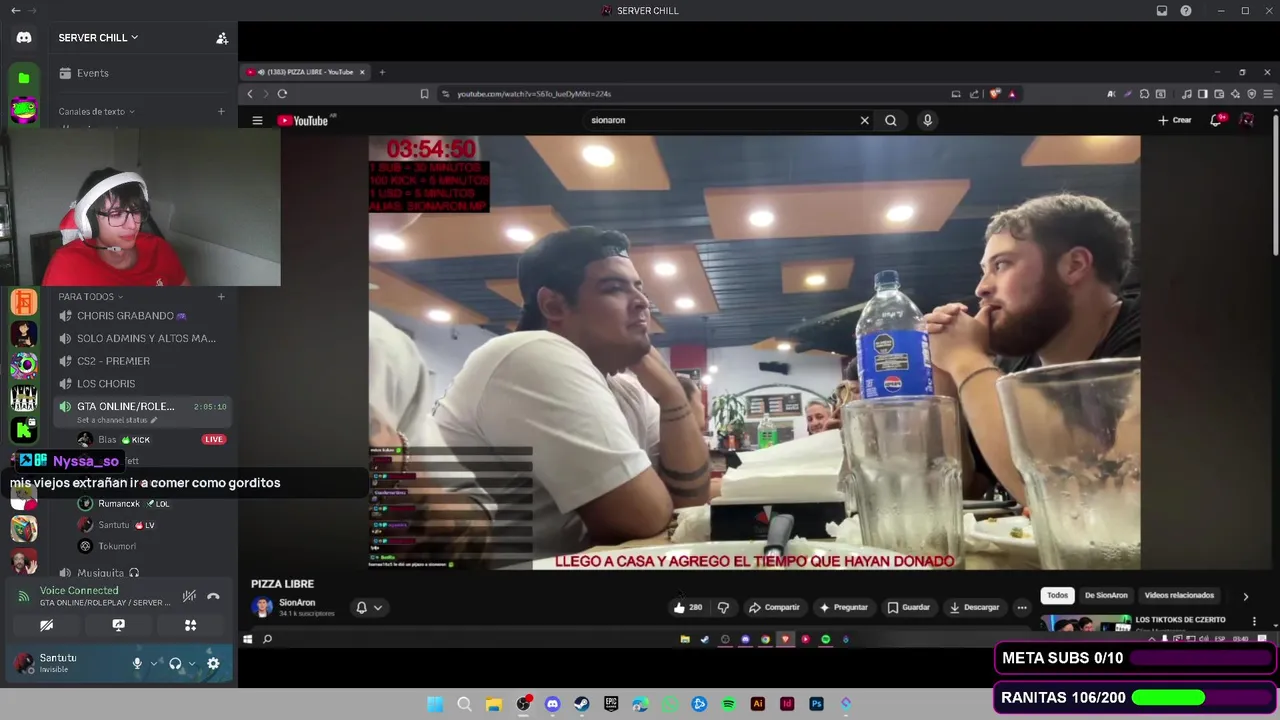The width and height of the screenshot is (1280, 720).
Task: Click browser address bar URL
Action: tap(534, 94)
